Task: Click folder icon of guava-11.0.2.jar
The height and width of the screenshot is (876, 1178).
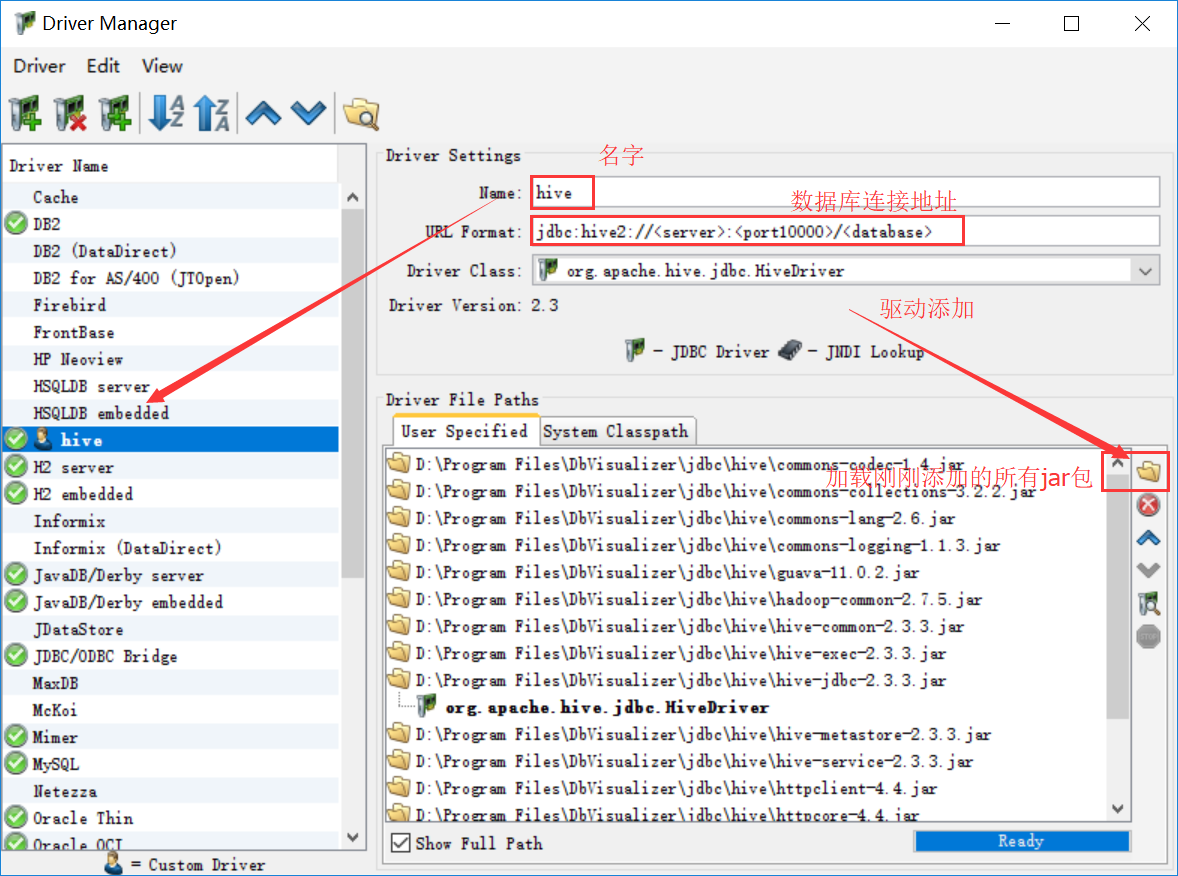Action: pos(399,572)
